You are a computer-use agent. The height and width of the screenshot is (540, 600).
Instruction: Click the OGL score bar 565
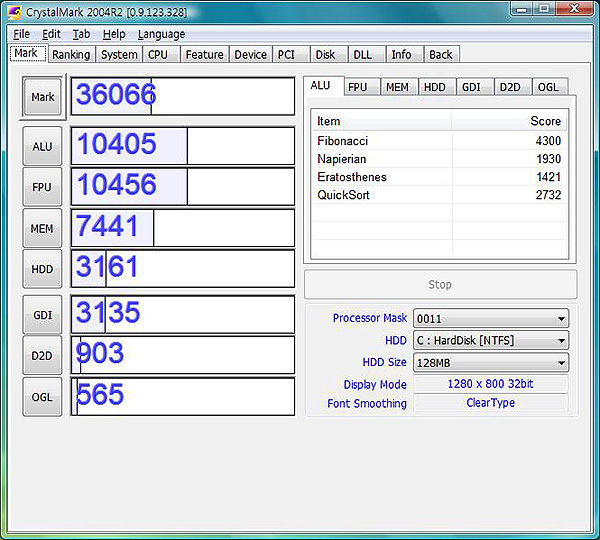point(183,396)
